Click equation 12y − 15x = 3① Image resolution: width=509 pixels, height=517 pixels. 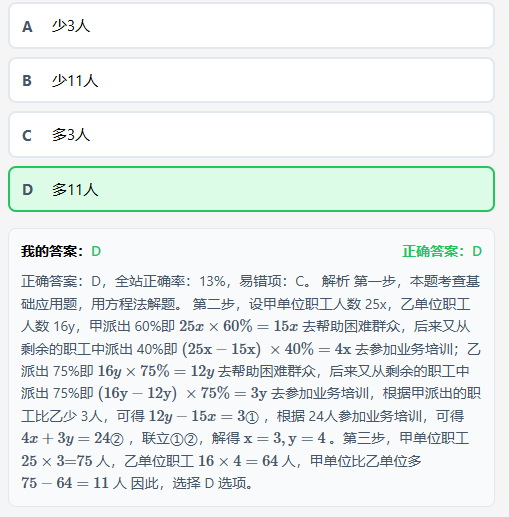pyautogui.click(x=204, y=416)
